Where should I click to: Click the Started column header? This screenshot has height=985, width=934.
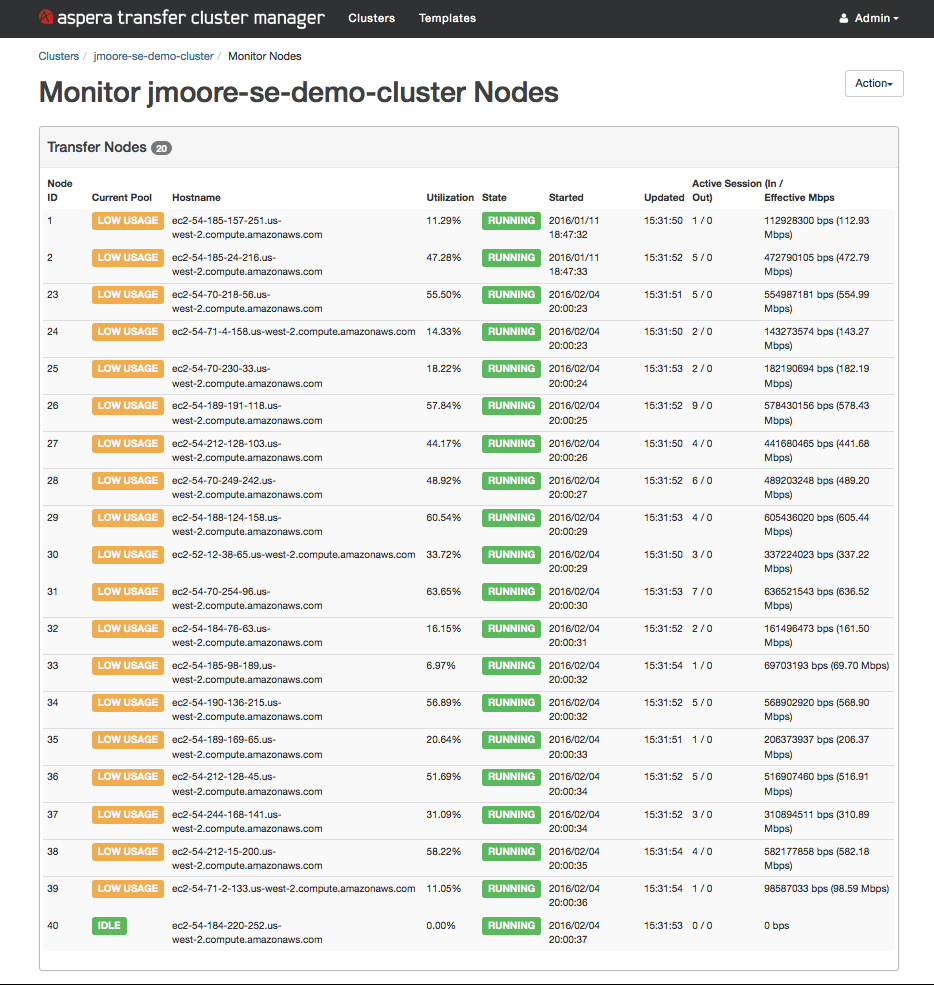click(566, 197)
